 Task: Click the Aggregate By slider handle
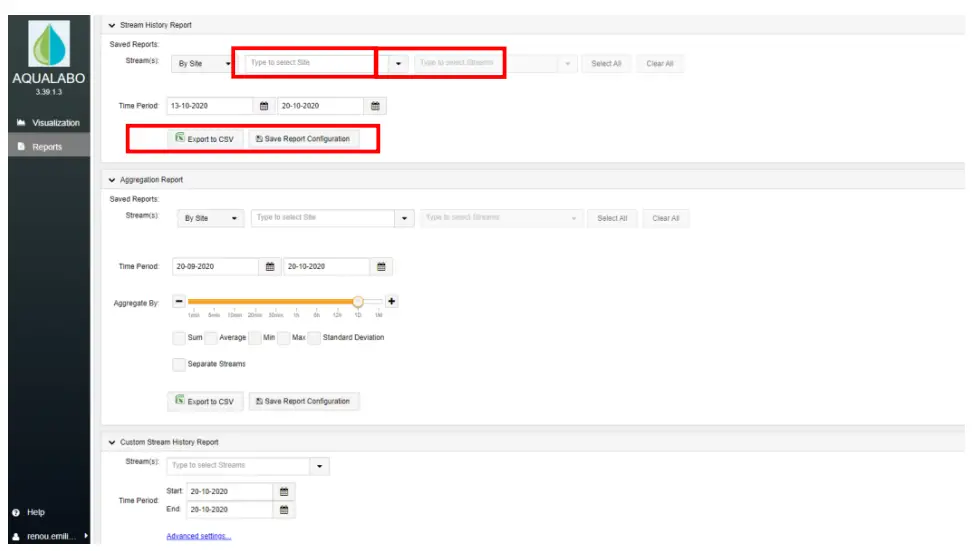358,302
